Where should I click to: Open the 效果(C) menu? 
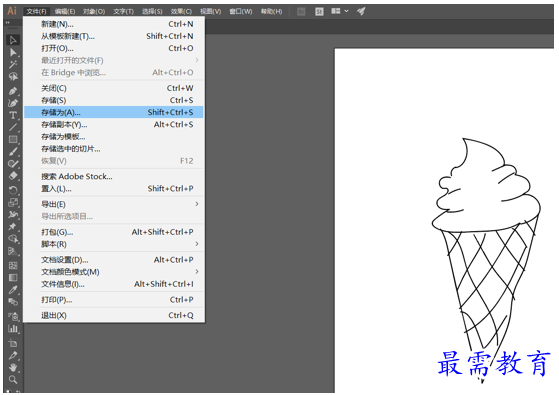point(181,11)
